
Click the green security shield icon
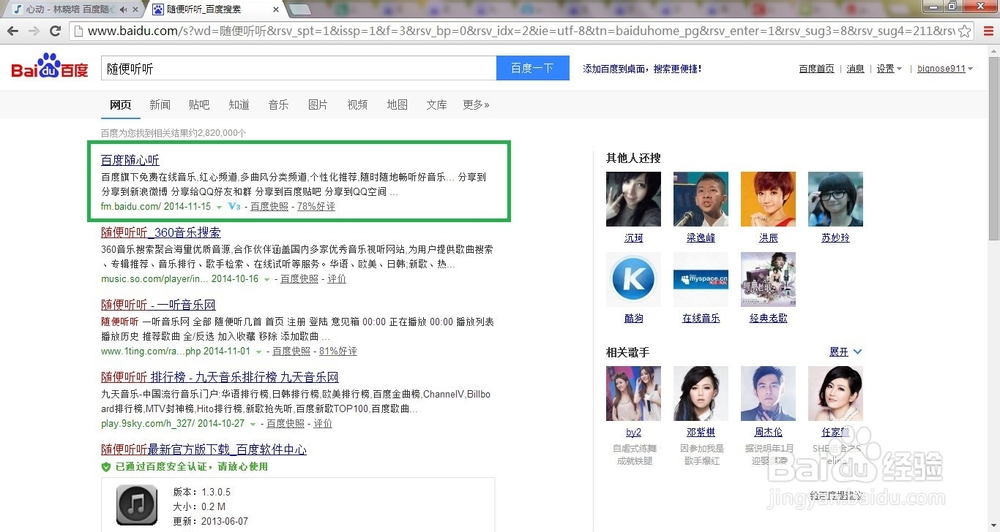[106, 467]
